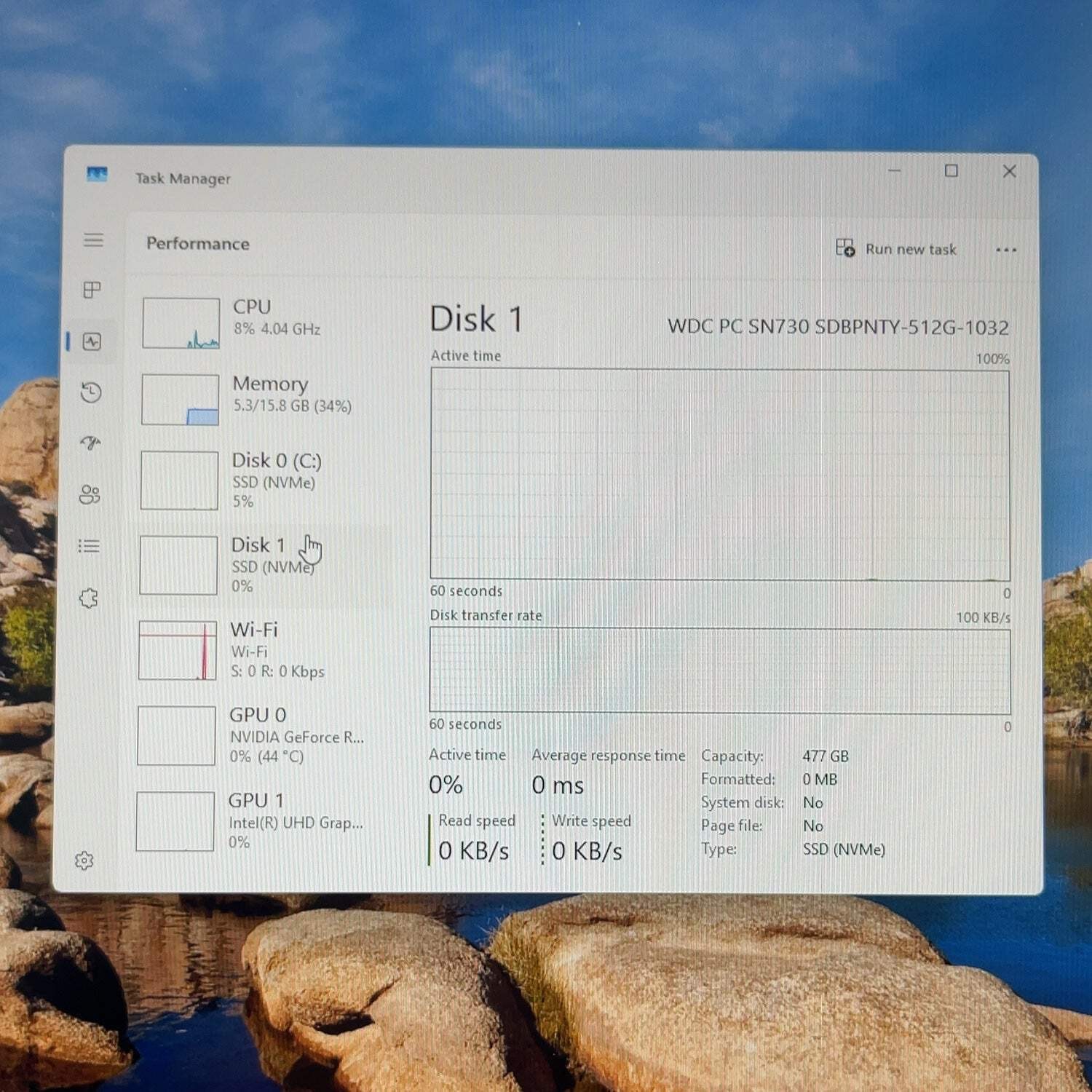Maximize the Task Manager window
The width and height of the screenshot is (1092, 1092).
coord(951,170)
